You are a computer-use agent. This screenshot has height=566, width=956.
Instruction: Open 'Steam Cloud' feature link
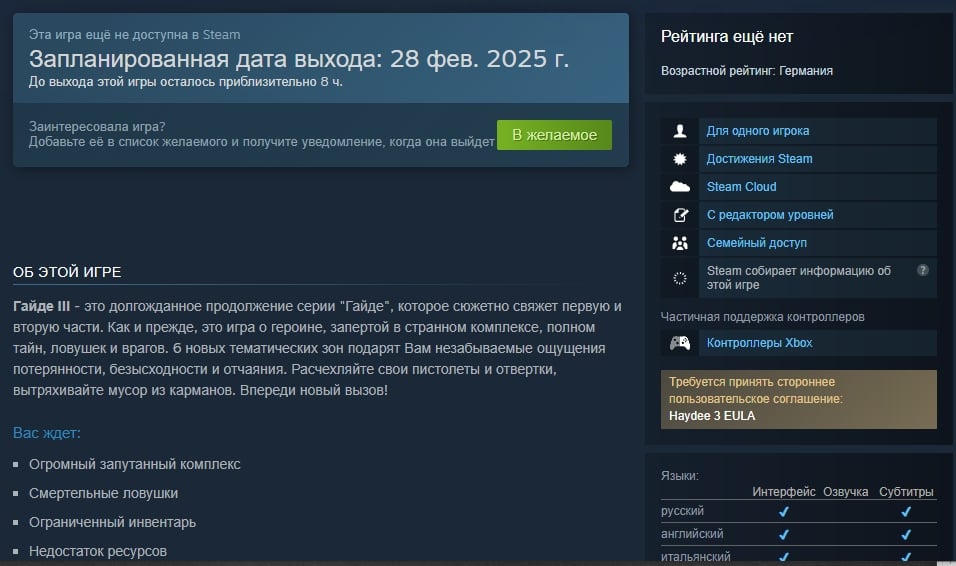tap(741, 187)
